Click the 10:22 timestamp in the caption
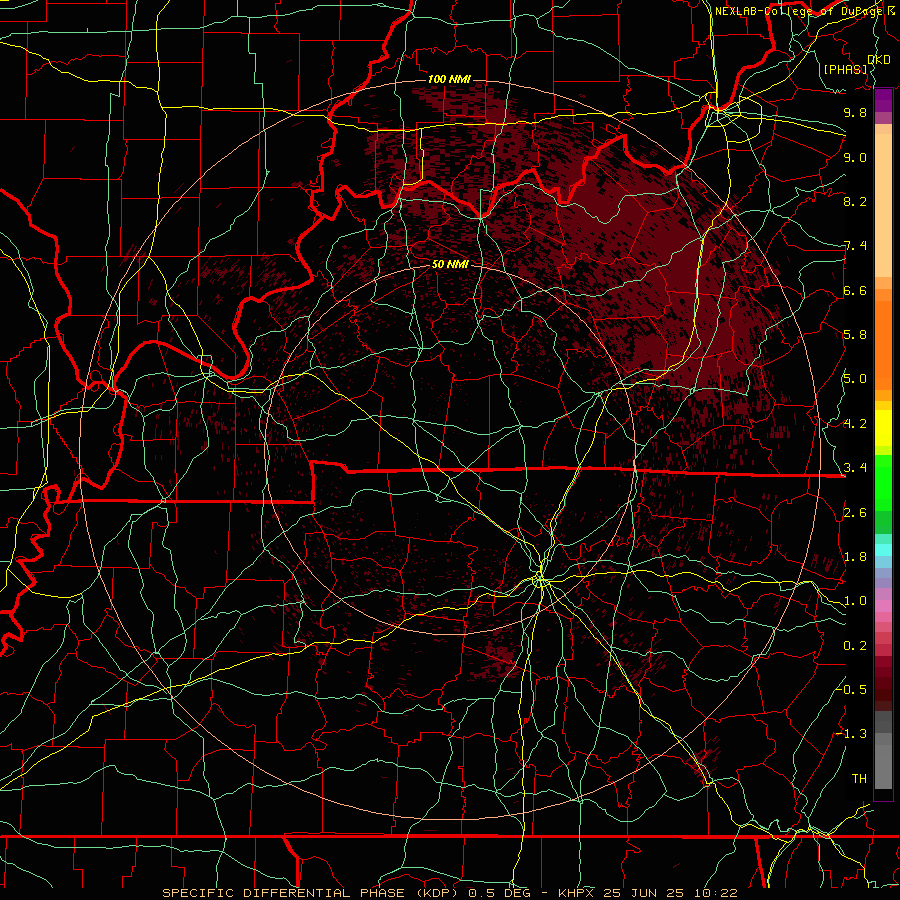The image size is (900, 900). 717,893
